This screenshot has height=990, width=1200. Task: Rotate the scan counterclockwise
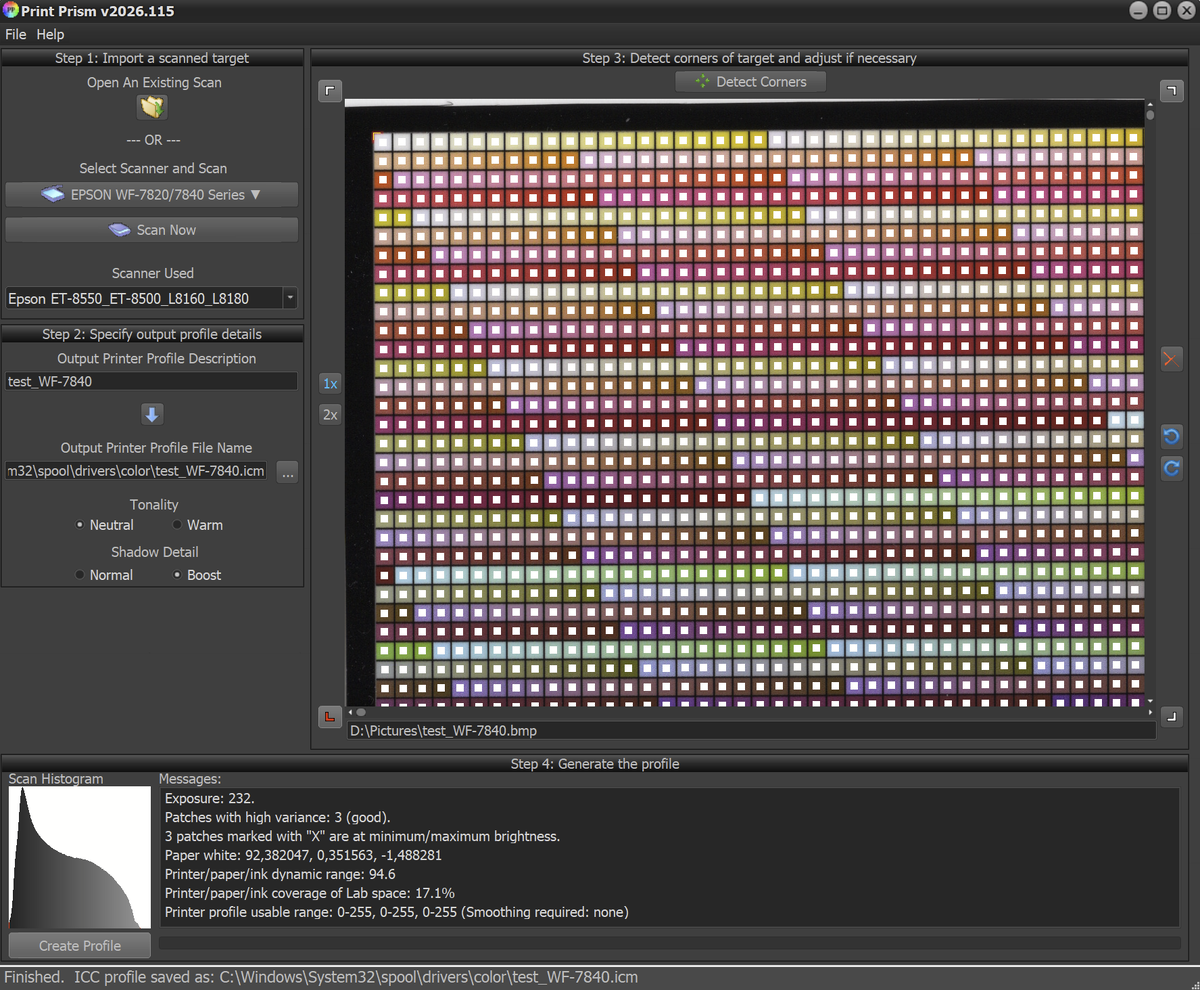pos(1171,436)
